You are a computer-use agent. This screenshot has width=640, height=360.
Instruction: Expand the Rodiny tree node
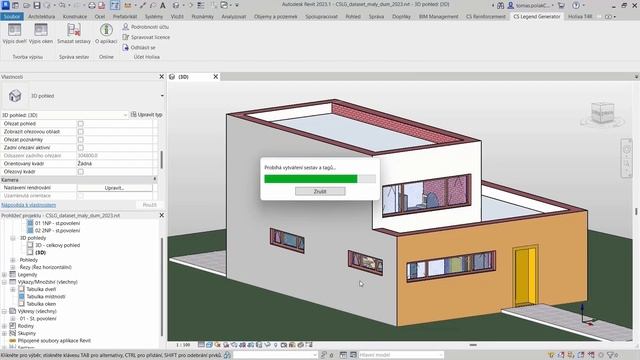click(4, 326)
